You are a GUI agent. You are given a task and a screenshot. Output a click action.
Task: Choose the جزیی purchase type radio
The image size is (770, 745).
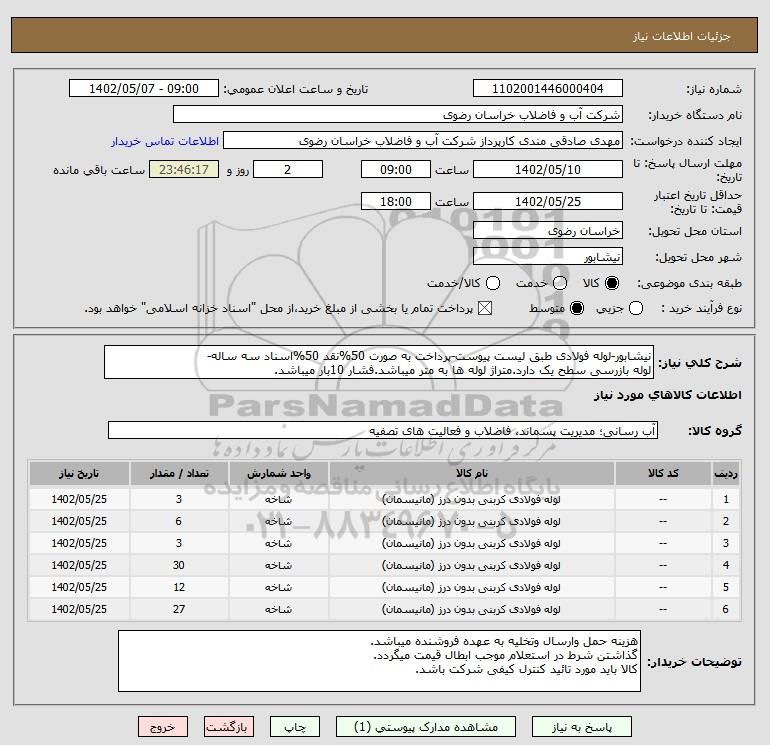point(636,308)
